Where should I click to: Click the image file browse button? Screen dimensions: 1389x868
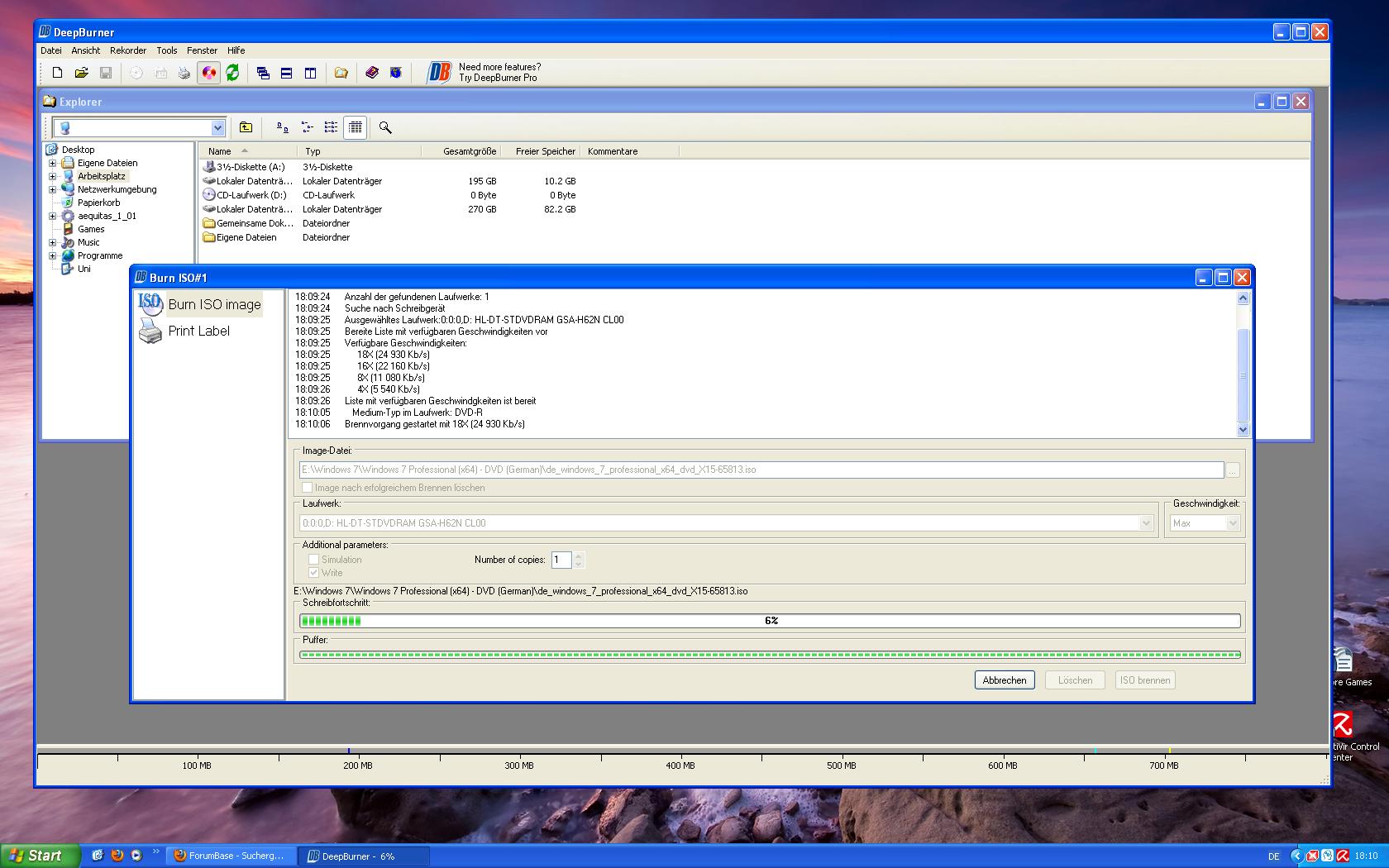(x=1233, y=470)
